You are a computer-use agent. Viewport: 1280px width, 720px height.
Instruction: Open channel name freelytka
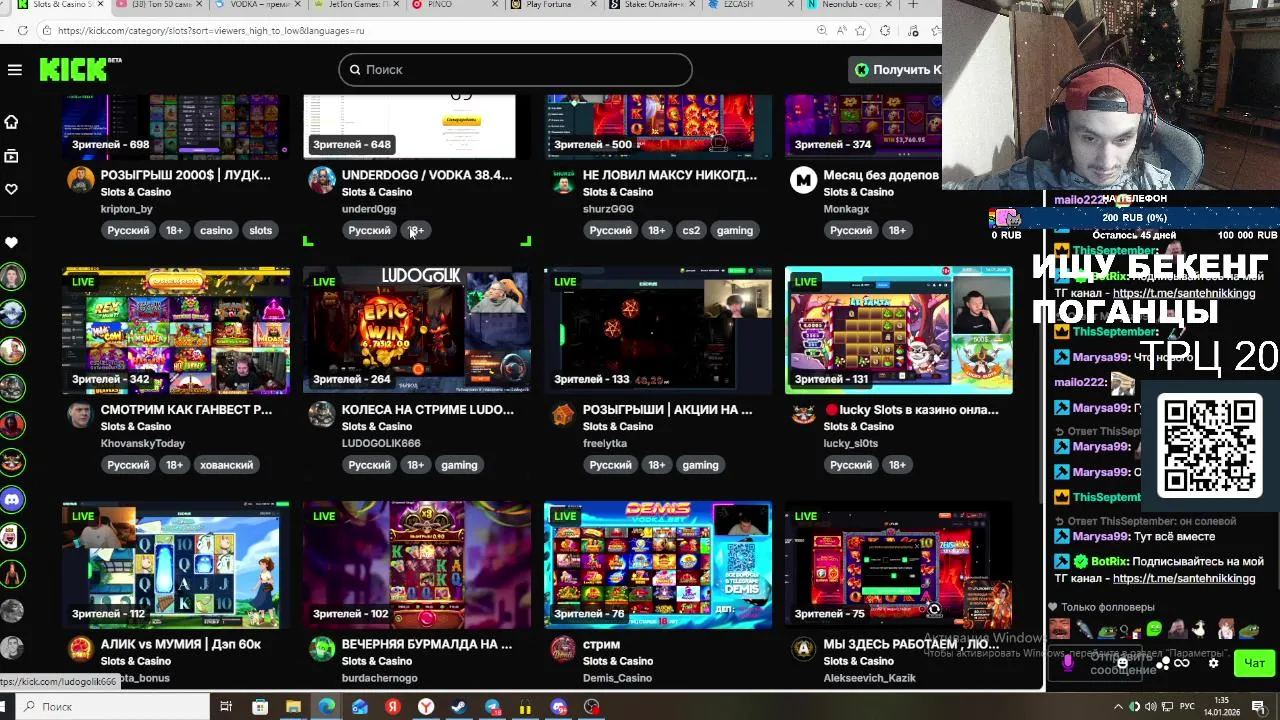click(605, 443)
